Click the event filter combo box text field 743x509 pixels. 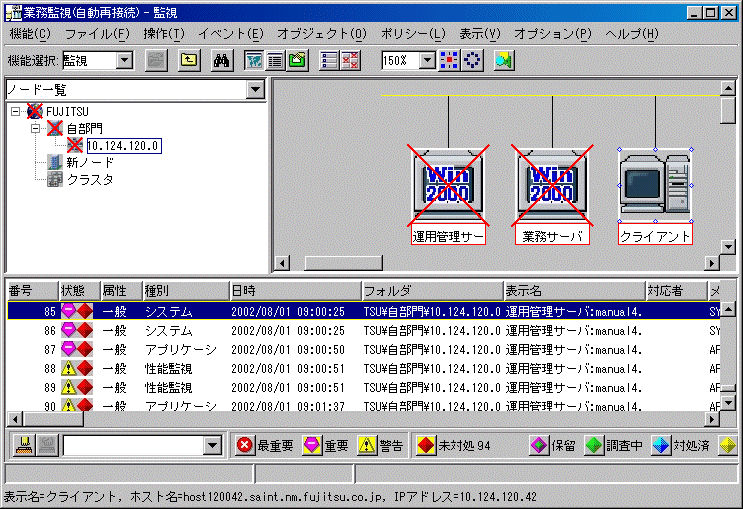click(x=133, y=445)
